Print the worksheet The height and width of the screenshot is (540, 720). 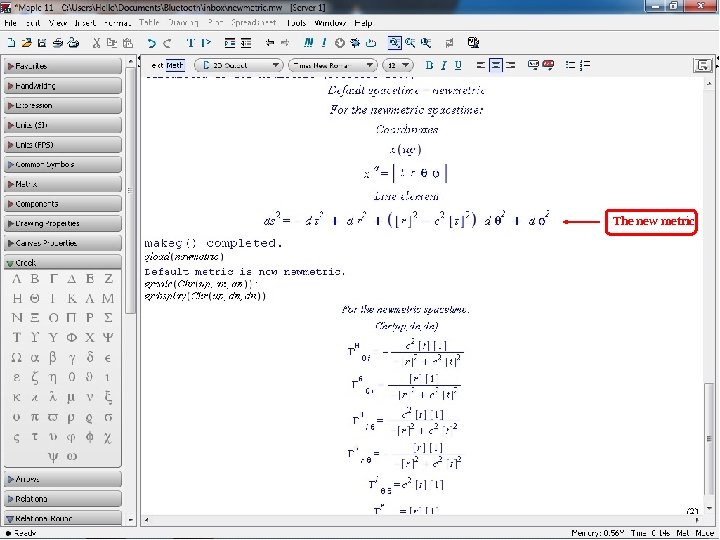tap(57, 43)
